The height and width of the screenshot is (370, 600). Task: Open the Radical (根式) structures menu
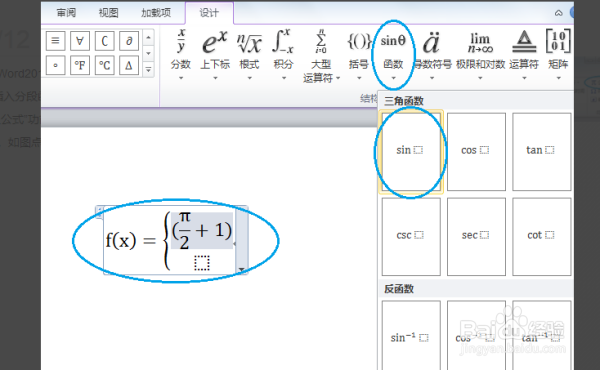coord(249,54)
